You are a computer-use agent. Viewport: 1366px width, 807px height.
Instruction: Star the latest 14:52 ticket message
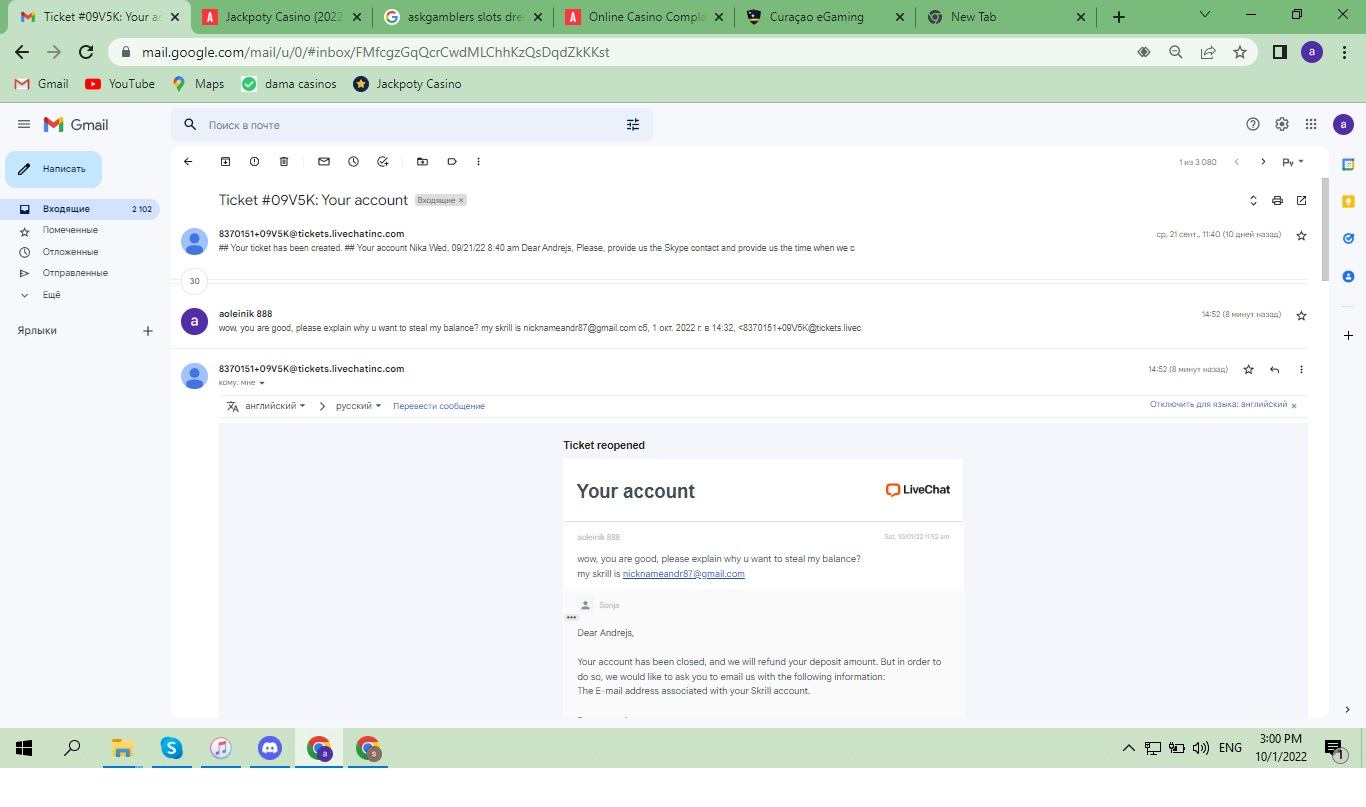1248,369
